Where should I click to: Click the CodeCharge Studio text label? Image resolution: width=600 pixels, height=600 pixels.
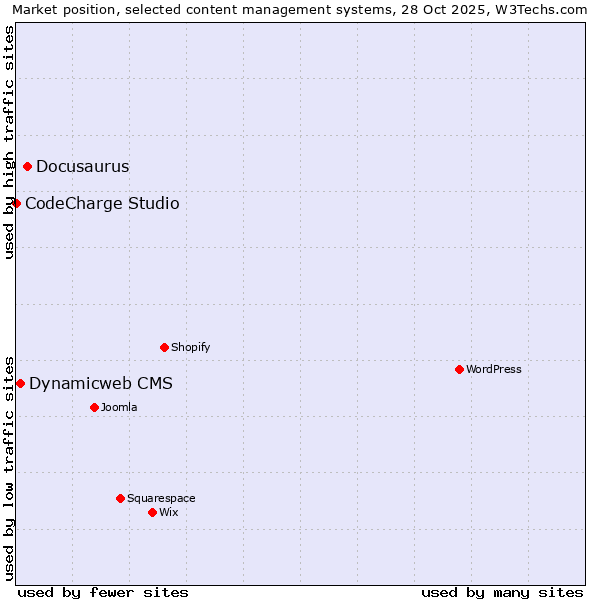102,204
